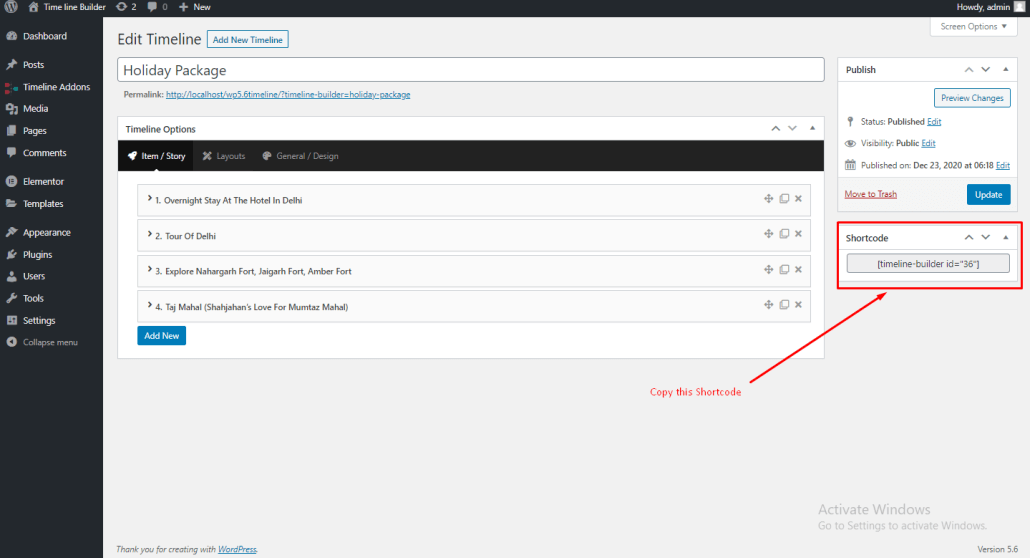Open the comments bubble in admin bar

point(156,7)
